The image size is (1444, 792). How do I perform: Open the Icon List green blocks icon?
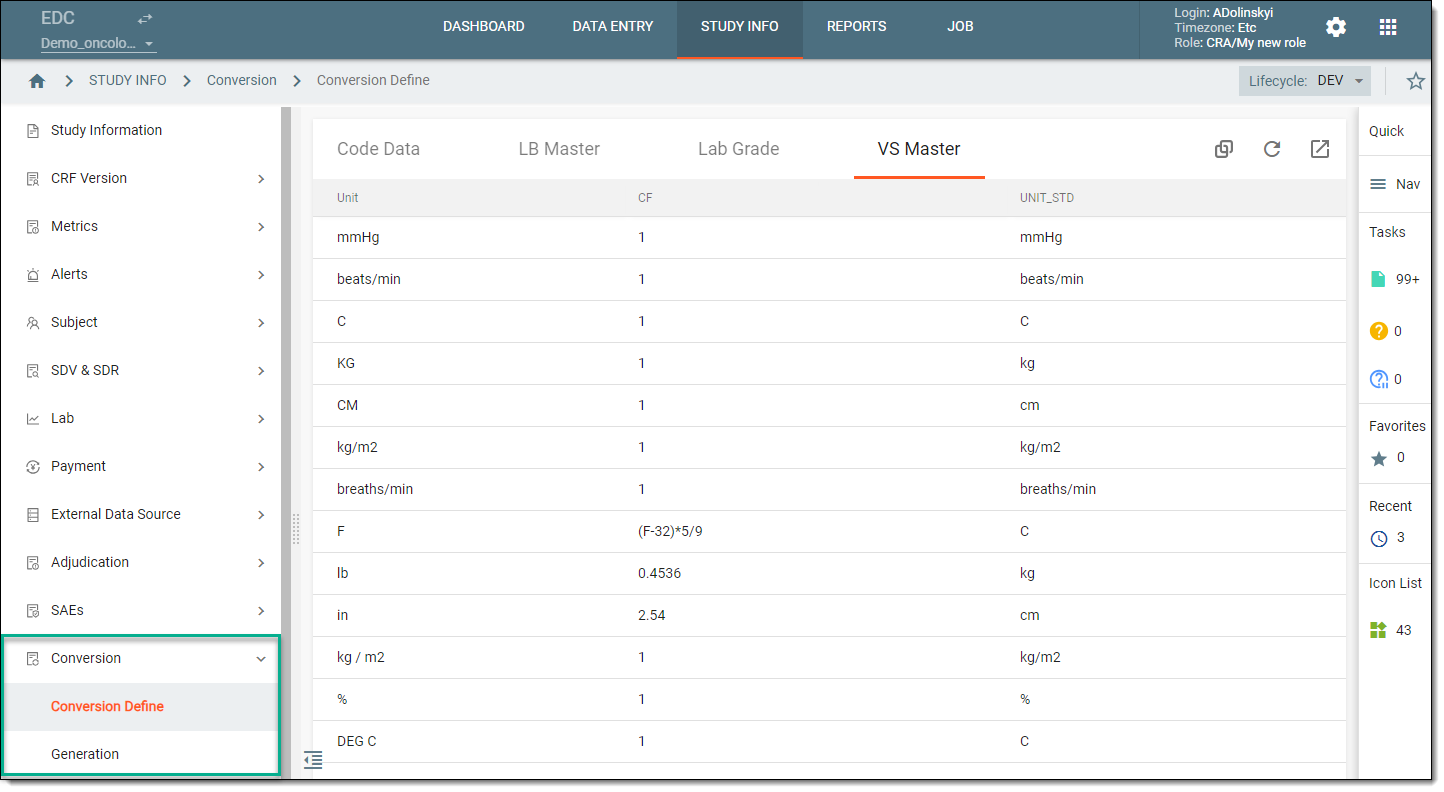tap(1378, 630)
